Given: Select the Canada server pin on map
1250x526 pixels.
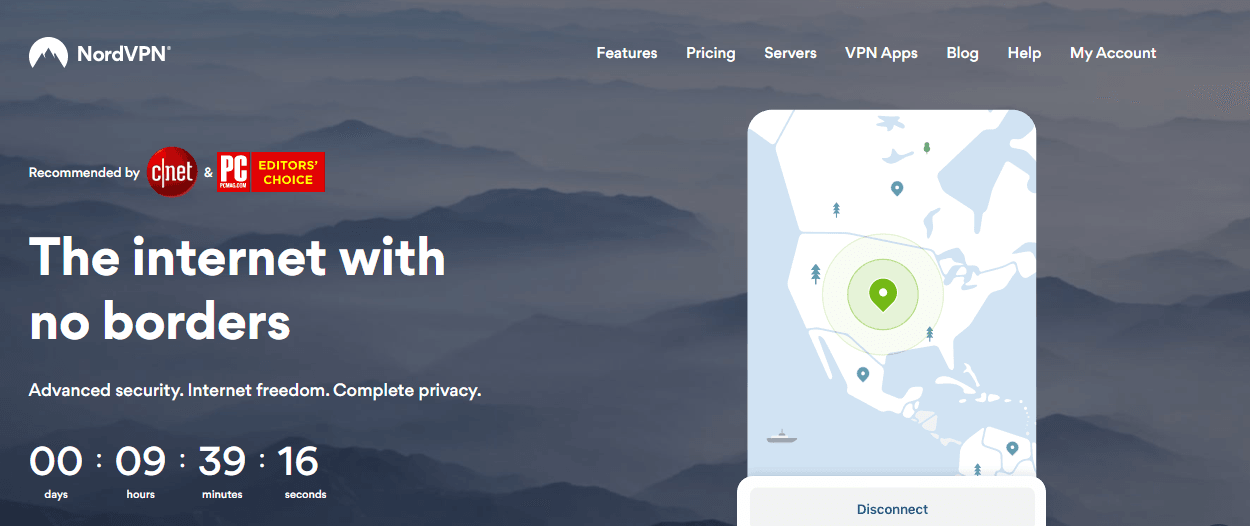Looking at the screenshot, I should 897,188.
